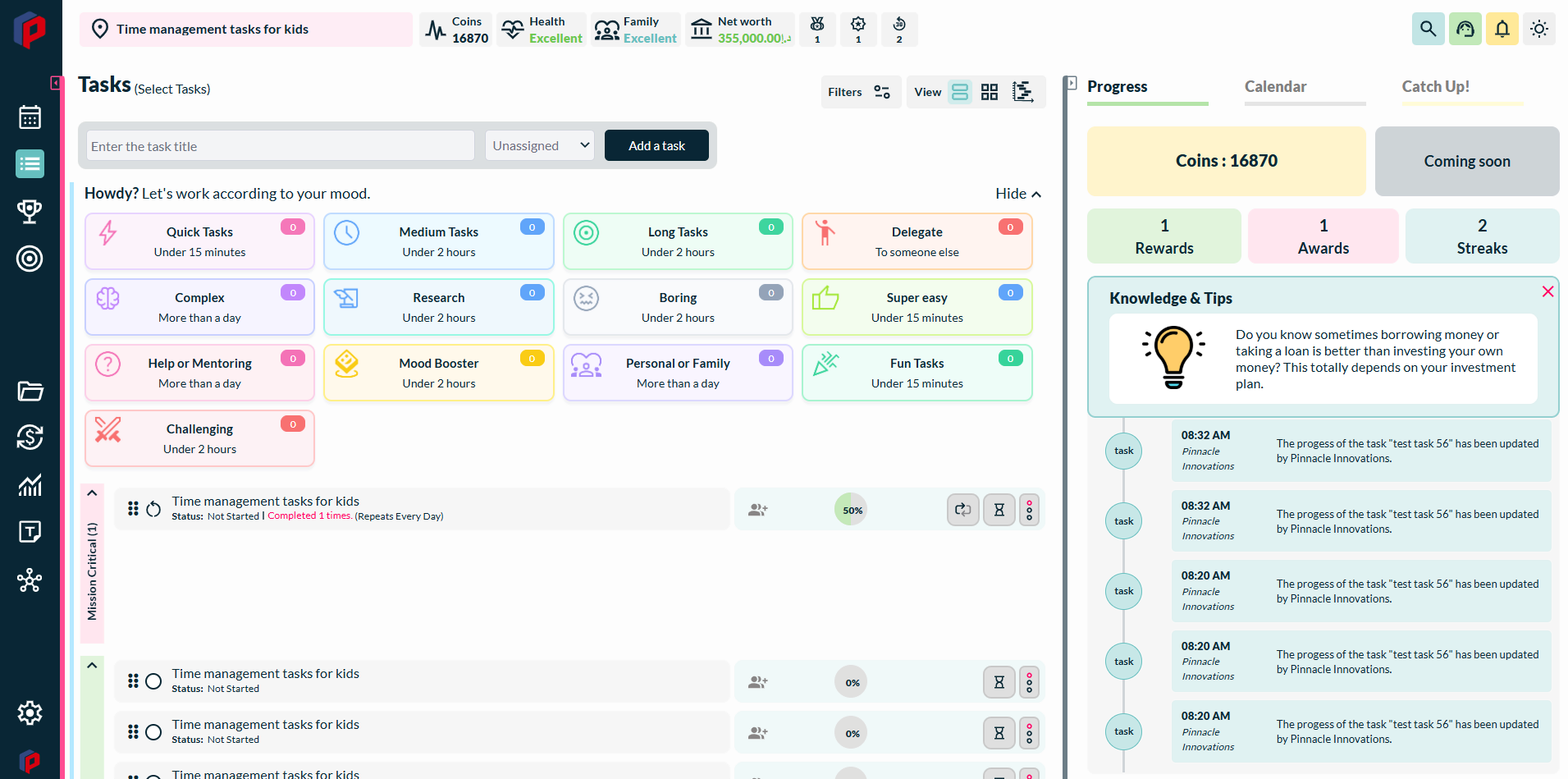
Task: Click the badge award icon showing 1
Action: (858, 29)
